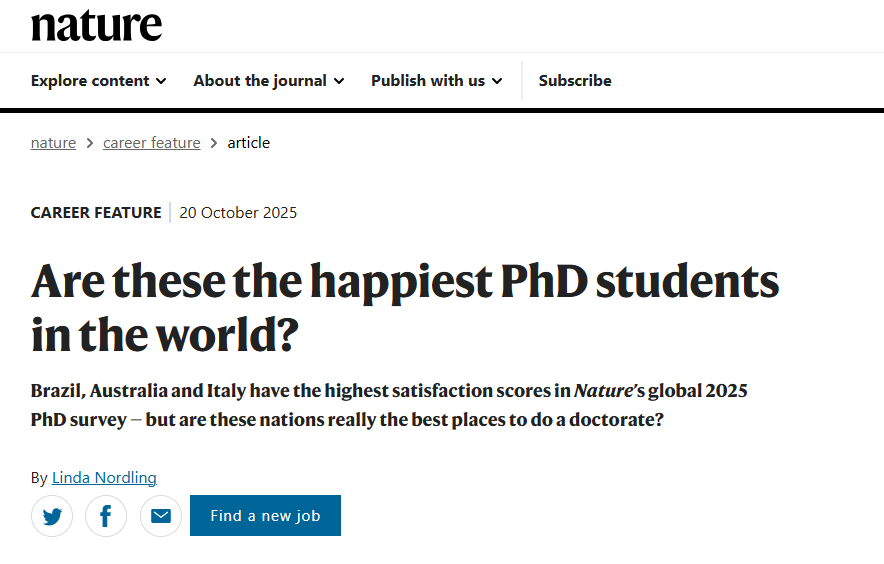Image resolution: width=884 pixels, height=564 pixels.
Task: Open the career feature breadcrumb link
Action: click(x=152, y=143)
